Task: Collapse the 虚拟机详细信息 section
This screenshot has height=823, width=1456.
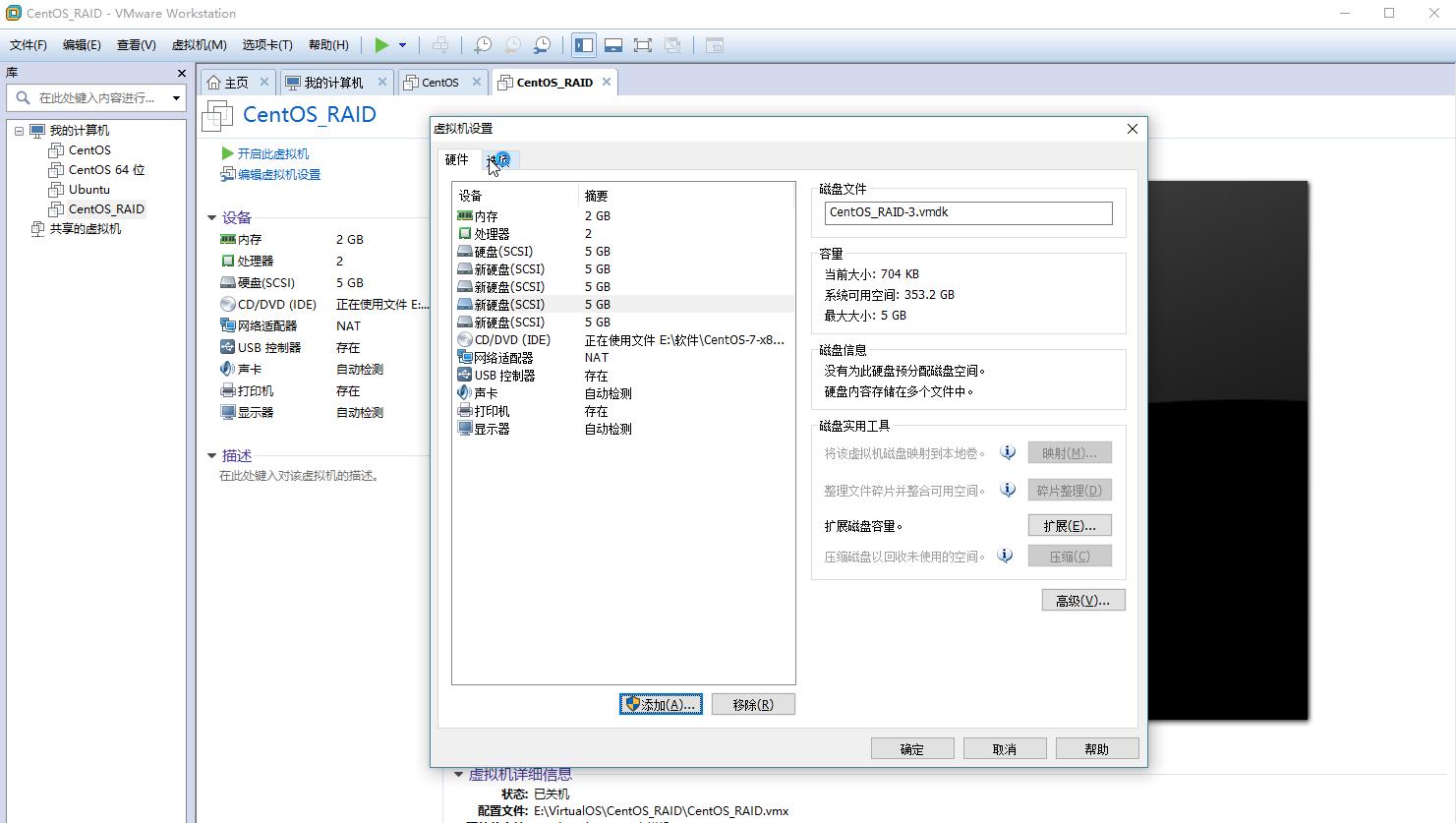Action: (458, 775)
